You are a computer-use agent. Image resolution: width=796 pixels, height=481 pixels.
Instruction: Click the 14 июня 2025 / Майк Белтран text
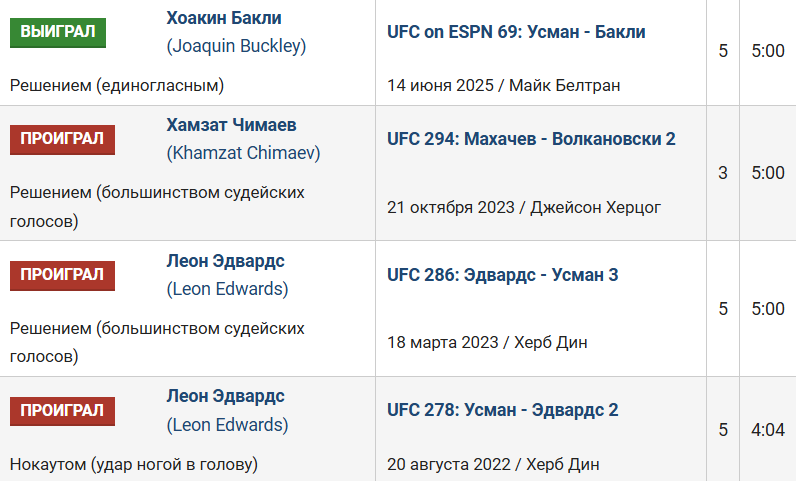[x=503, y=85]
